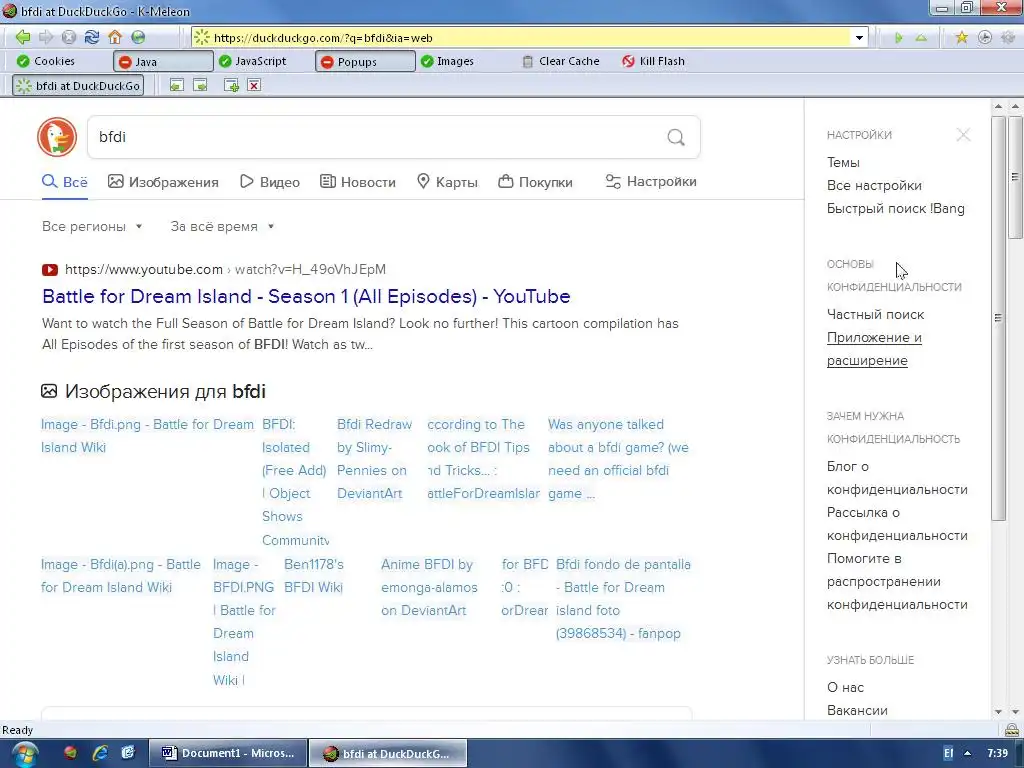Open 'Ben1178's BFDI Wiki' image link
This screenshot has width=1024, height=768.
pyautogui.click(x=313, y=576)
